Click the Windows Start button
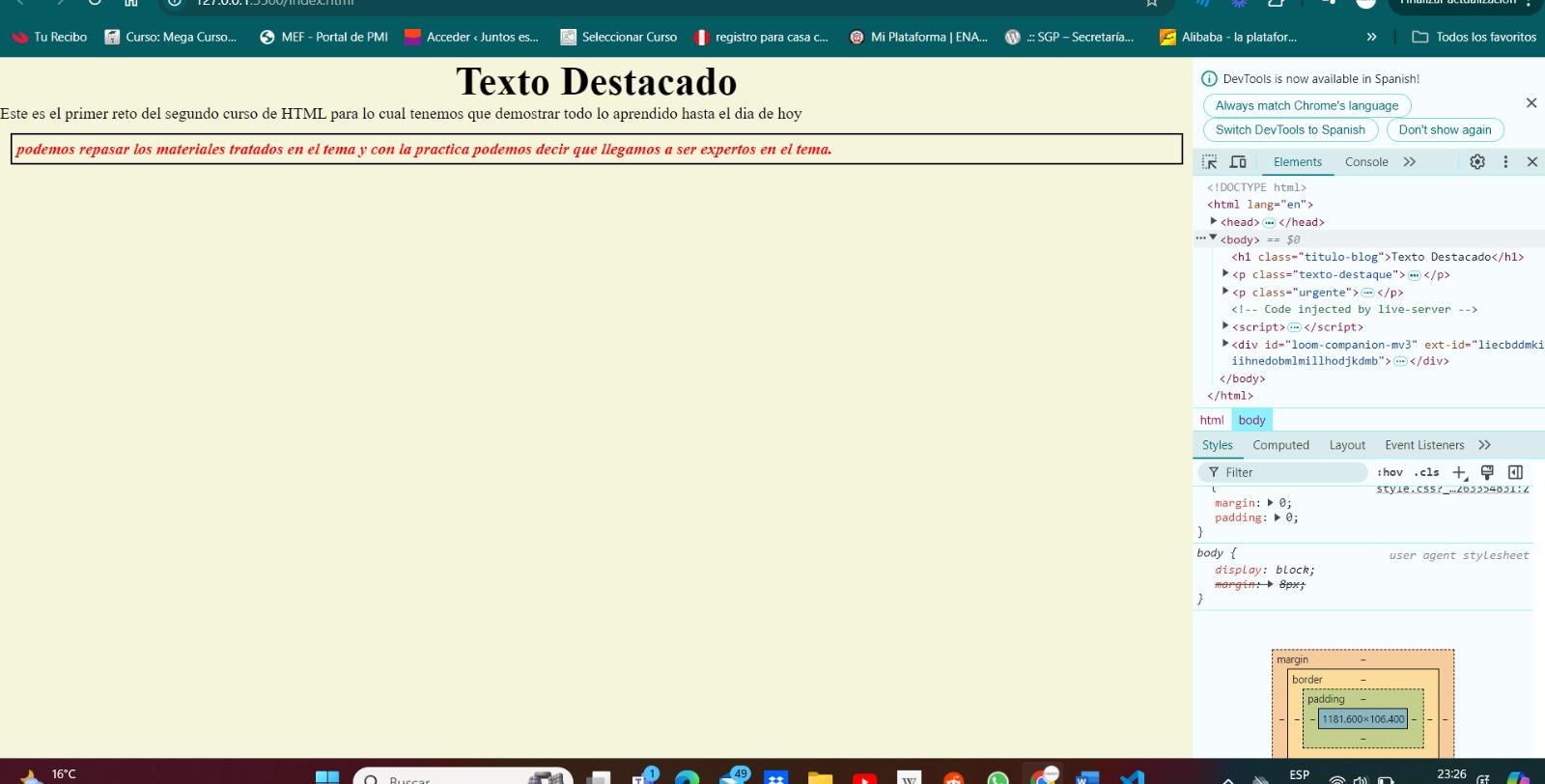1545x784 pixels. [327, 777]
